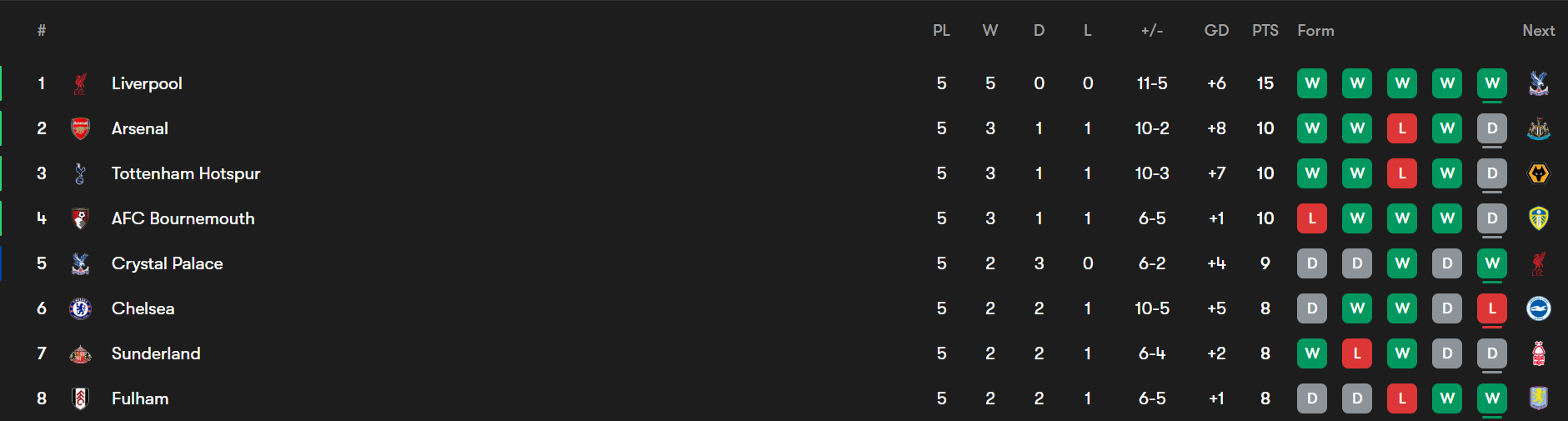Click Chelsea's most recent loss form badge
The height and width of the screenshot is (421, 1568).
1492,308
